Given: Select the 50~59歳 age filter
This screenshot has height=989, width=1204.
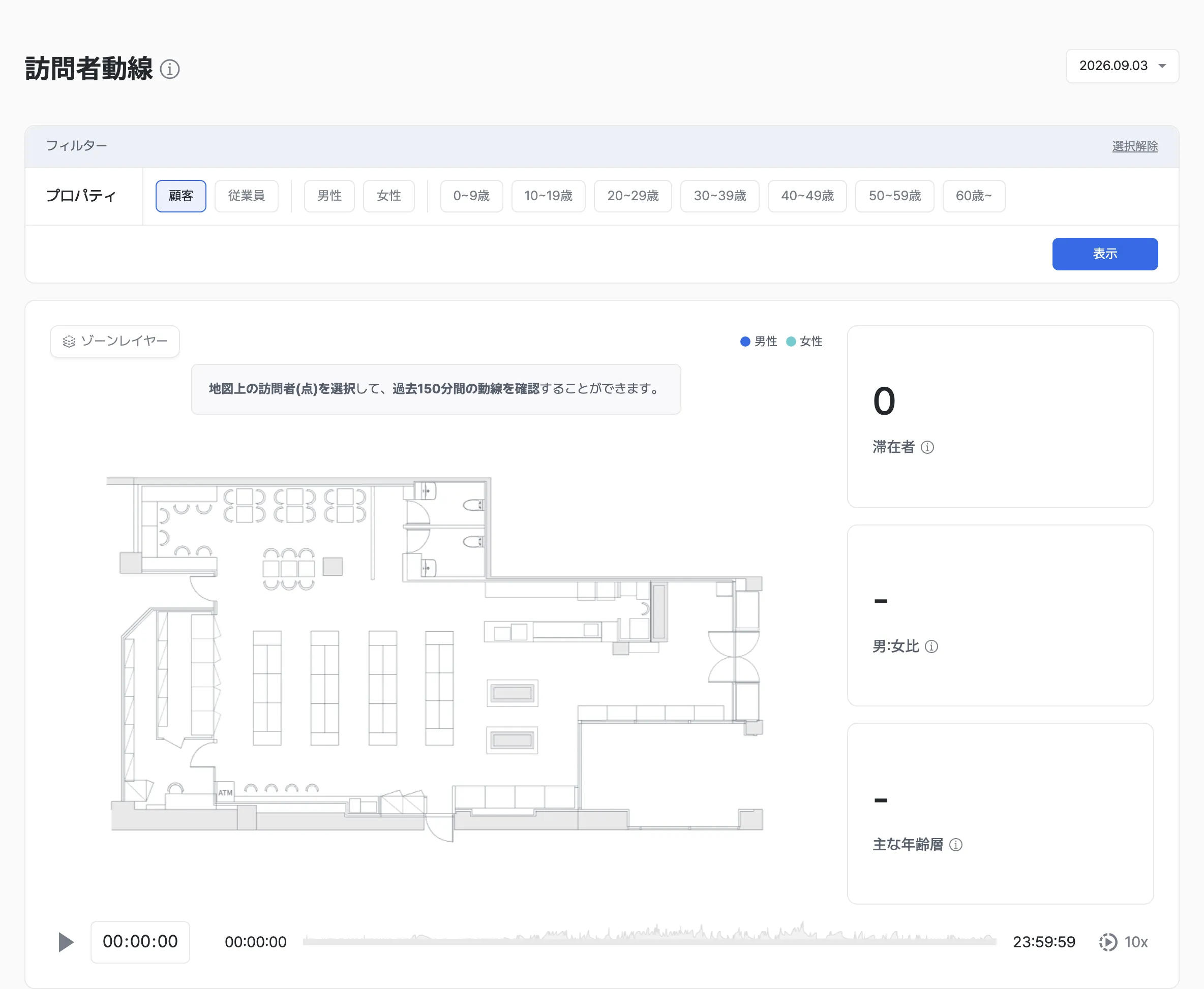Looking at the screenshot, I should click(x=894, y=196).
